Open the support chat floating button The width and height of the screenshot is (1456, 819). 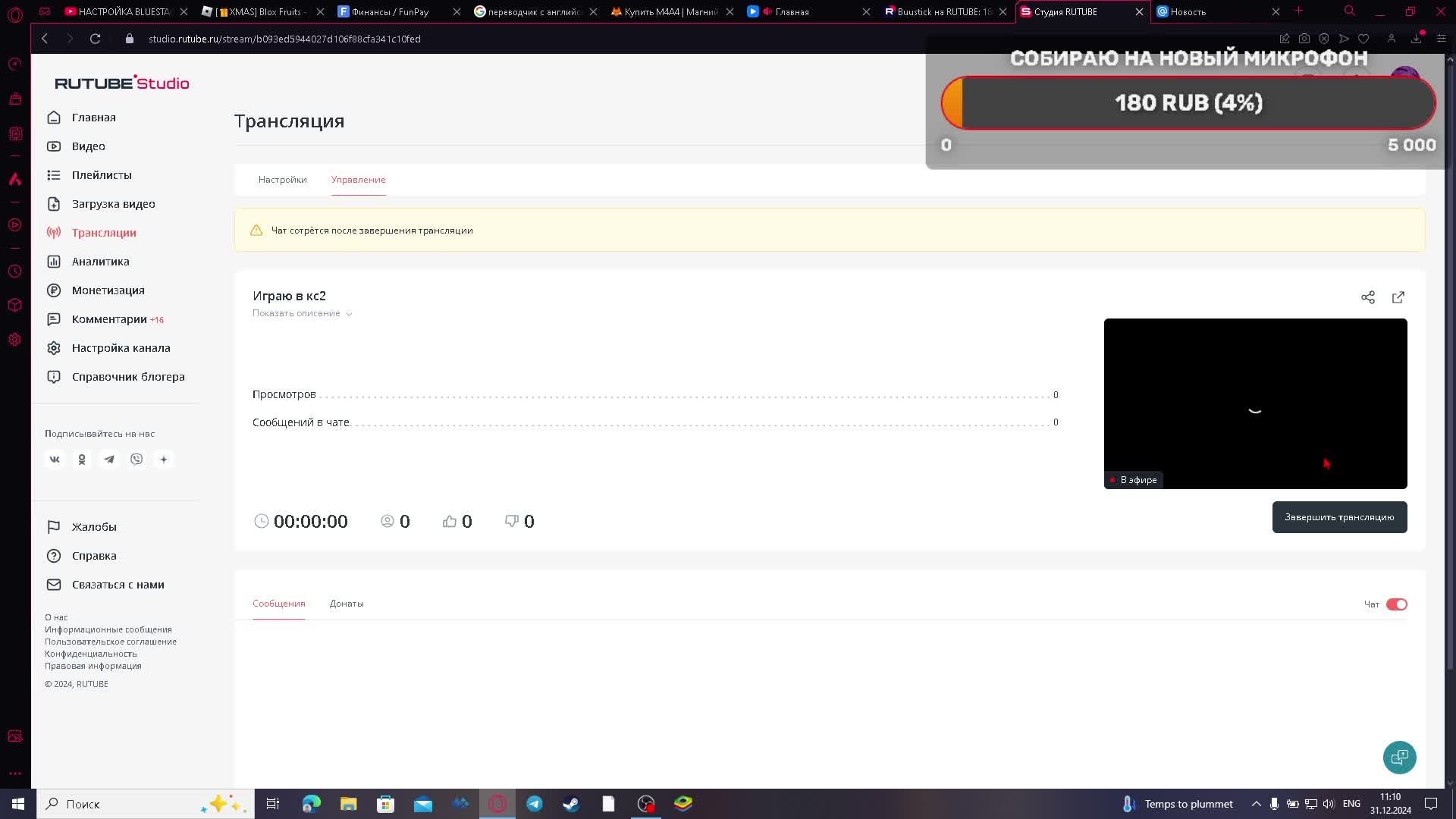[1399, 757]
